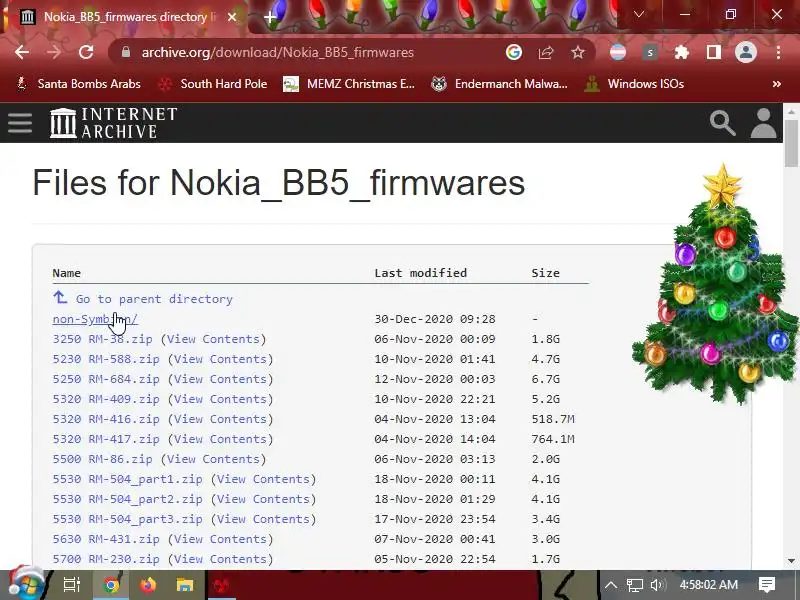
Task: Open the notification center icon
Action: click(x=766, y=585)
